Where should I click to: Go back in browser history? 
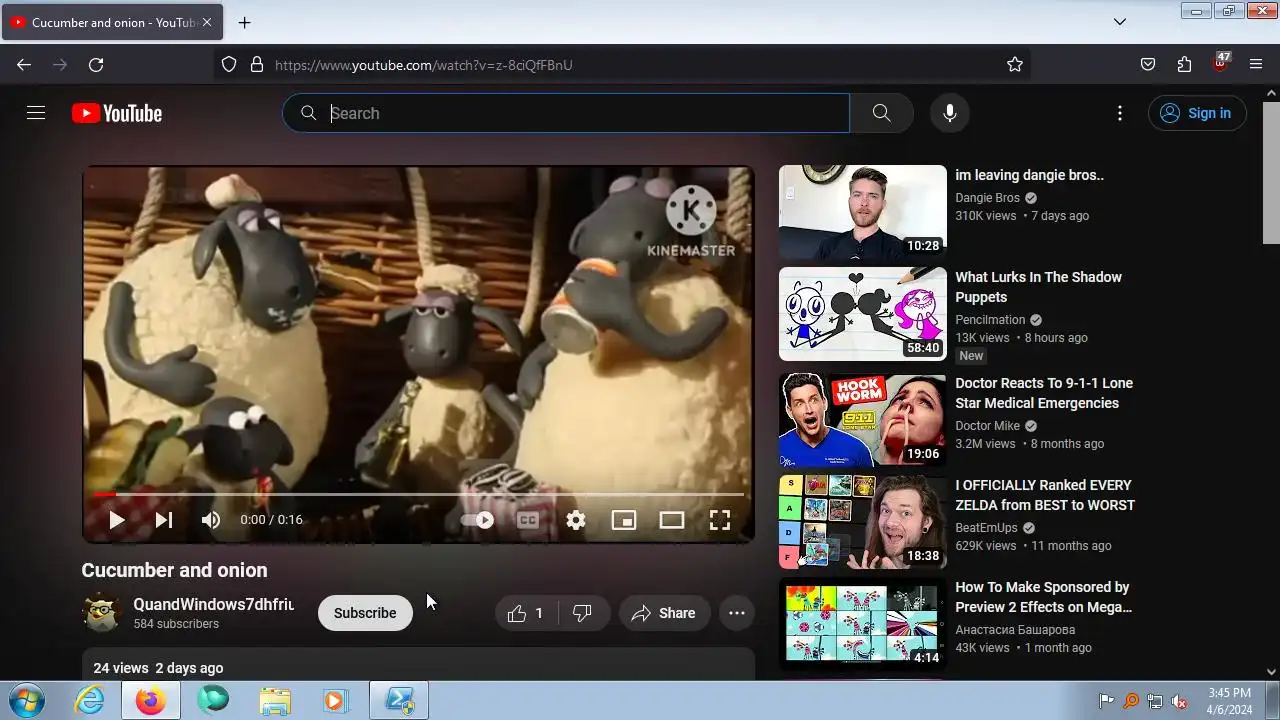click(x=24, y=64)
